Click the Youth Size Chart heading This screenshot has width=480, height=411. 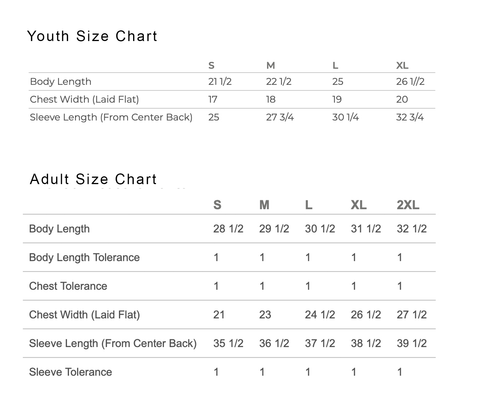pyautogui.click(x=92, y=36)
